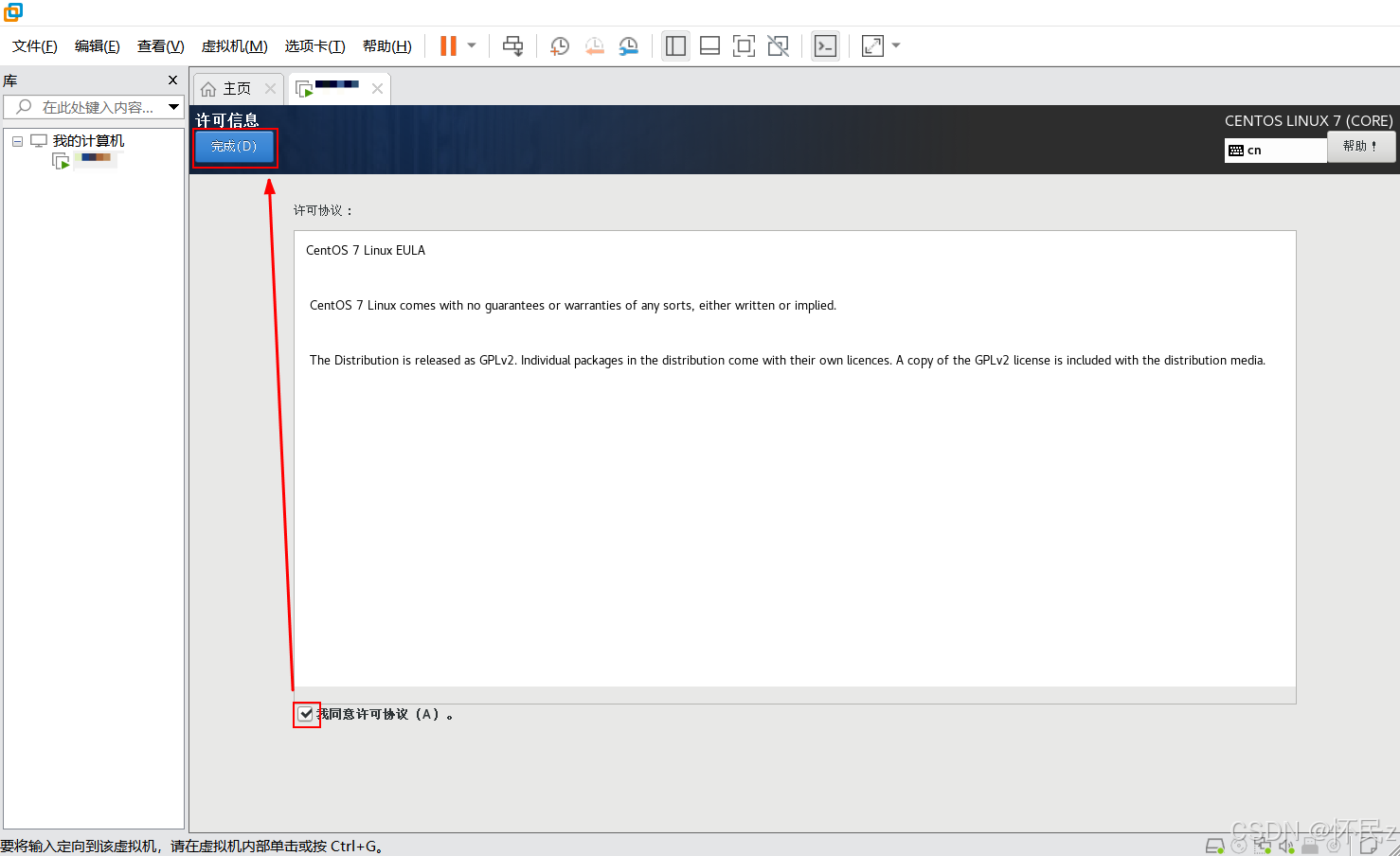Click the VMware Workstation app logo icon

(13, 11)
